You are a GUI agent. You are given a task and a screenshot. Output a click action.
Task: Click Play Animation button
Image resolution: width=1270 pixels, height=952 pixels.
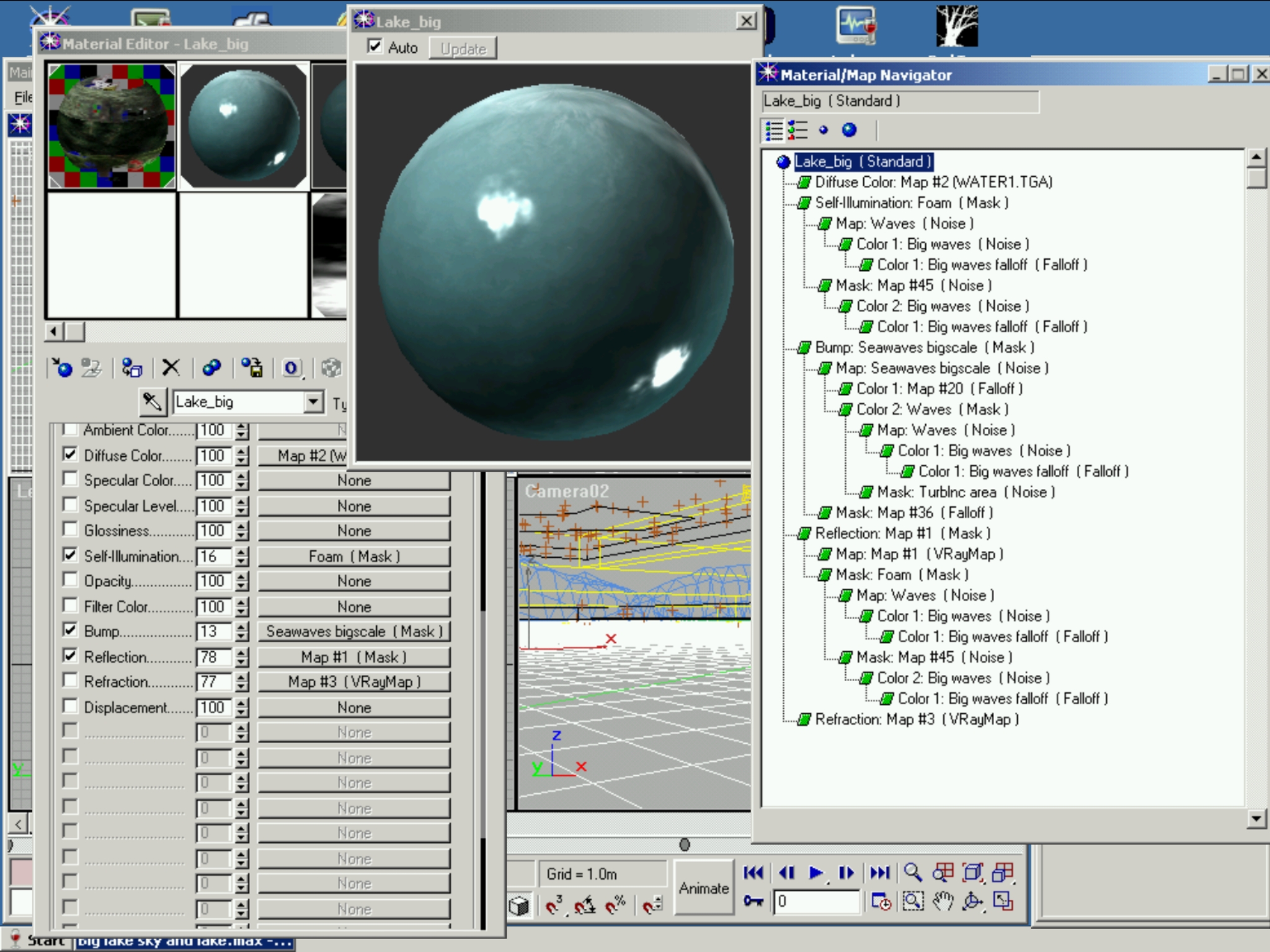[x=816, y=873]
